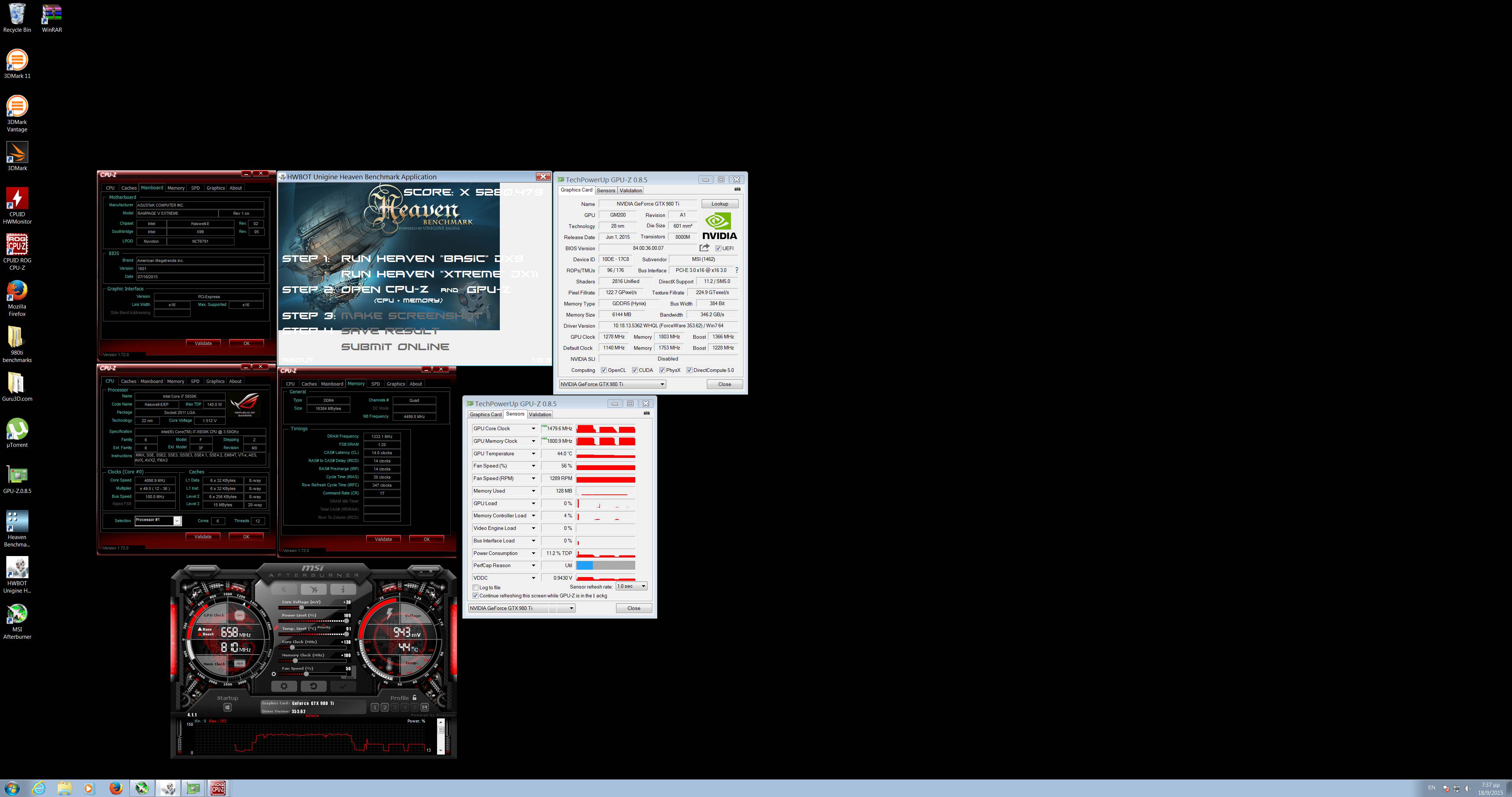
Task: Open the WinRAR desktop shortcut
Action: click(52, 18)
